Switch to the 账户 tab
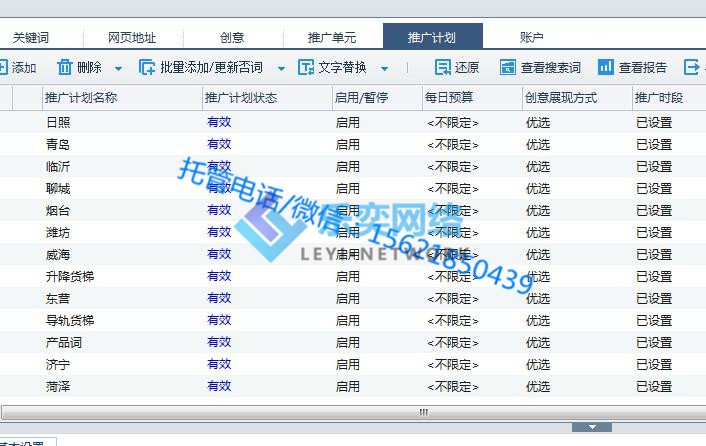This screenshot has height=446, width=706. 531,37
